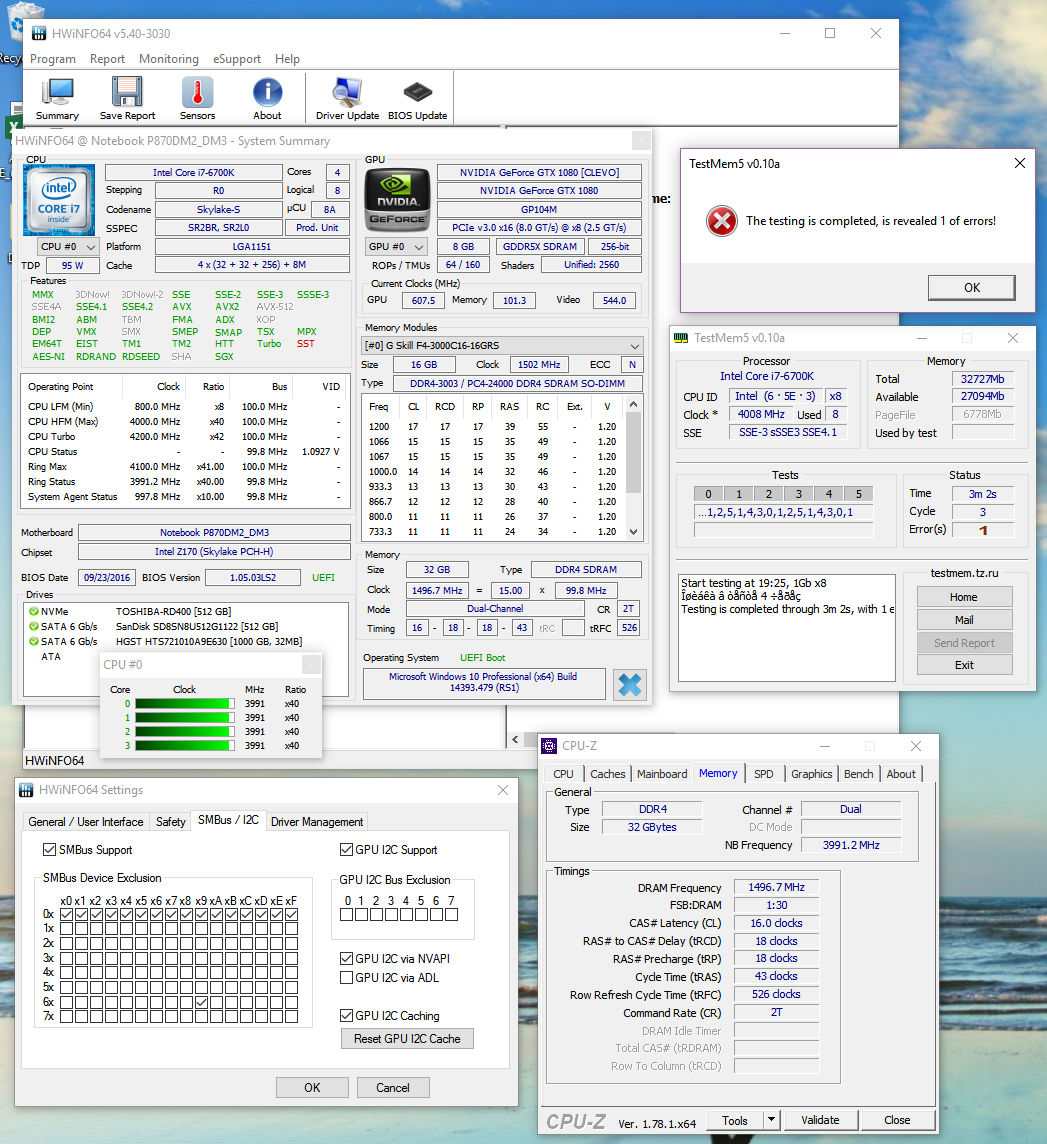The width and height of the screenshot is (1047, 1144).
Task: Click the memory timings scrollbar thumb
Action: [x=633, y=452]
